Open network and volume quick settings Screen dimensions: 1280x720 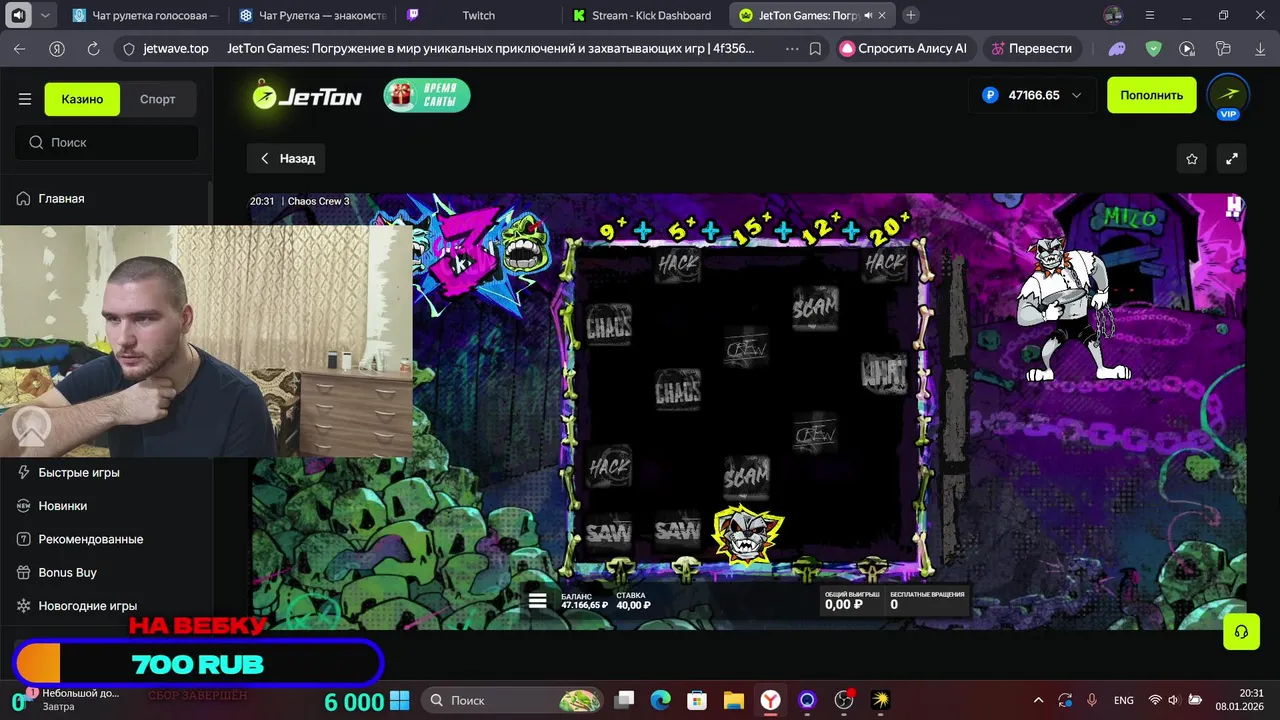(1174, 700)
